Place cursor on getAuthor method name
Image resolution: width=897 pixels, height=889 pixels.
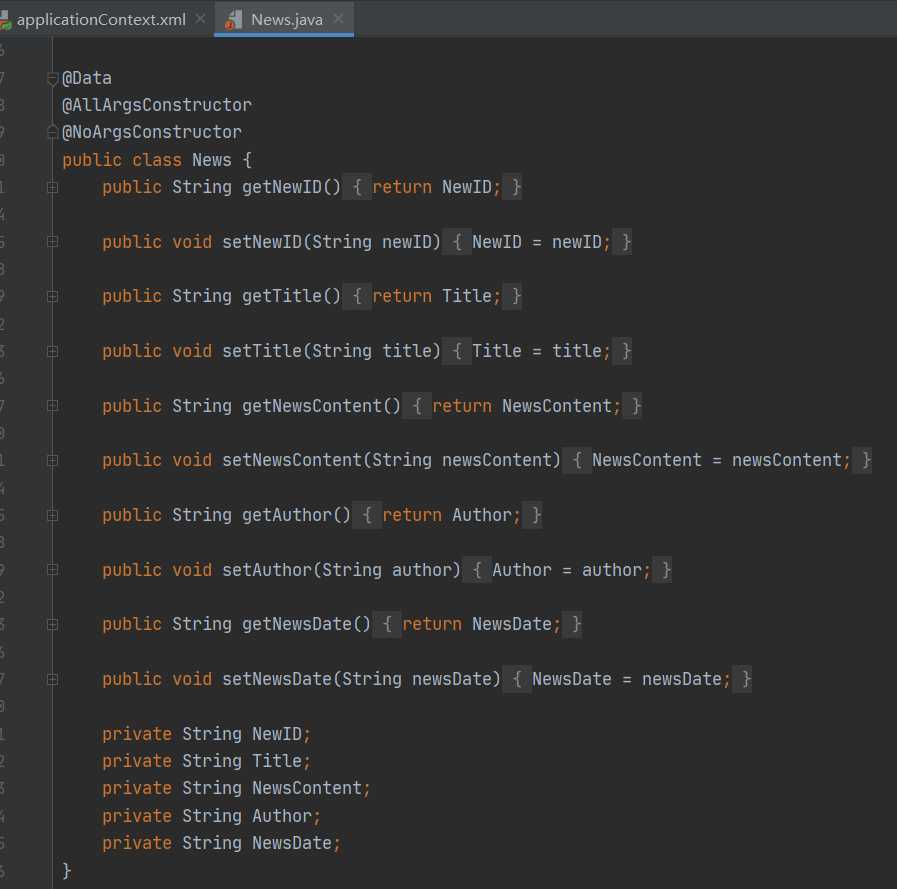pos(287,515)
